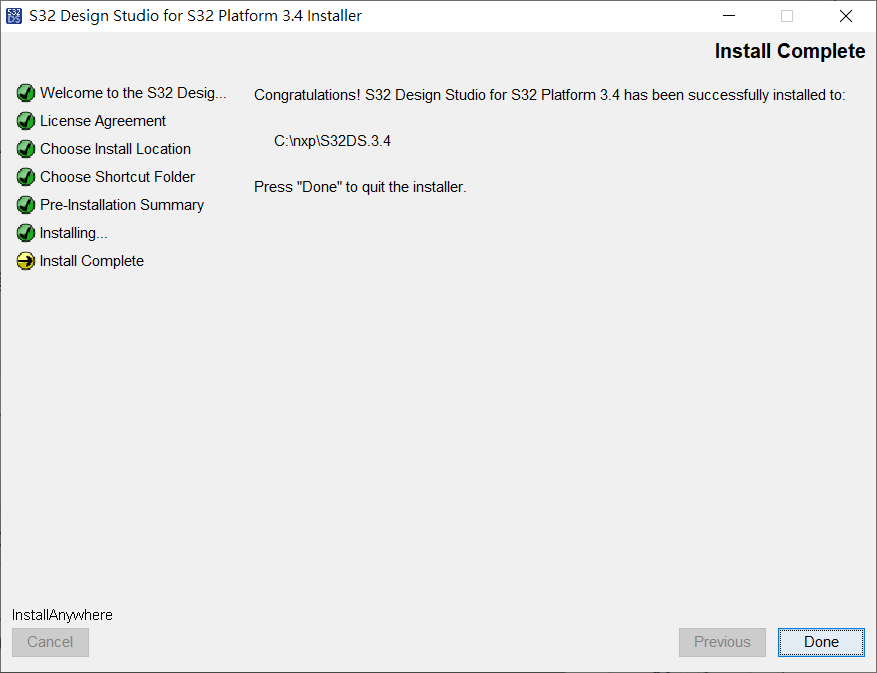Select the "Welcome to the S32 Desig..." step label
The width and height of the screenshot is (877, 673).
point(133,93)
